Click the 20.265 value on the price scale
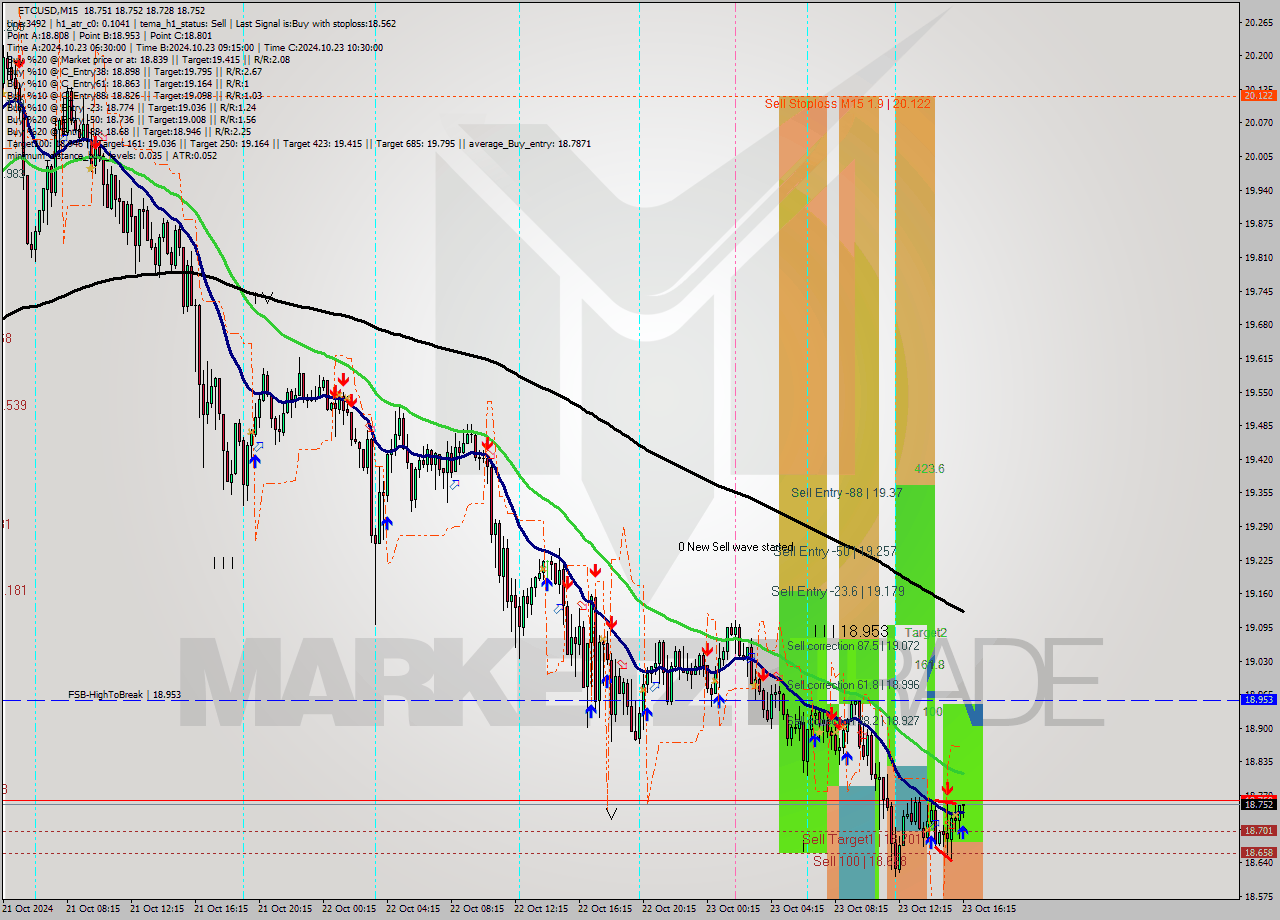1280x920 pixels. 1258,22
